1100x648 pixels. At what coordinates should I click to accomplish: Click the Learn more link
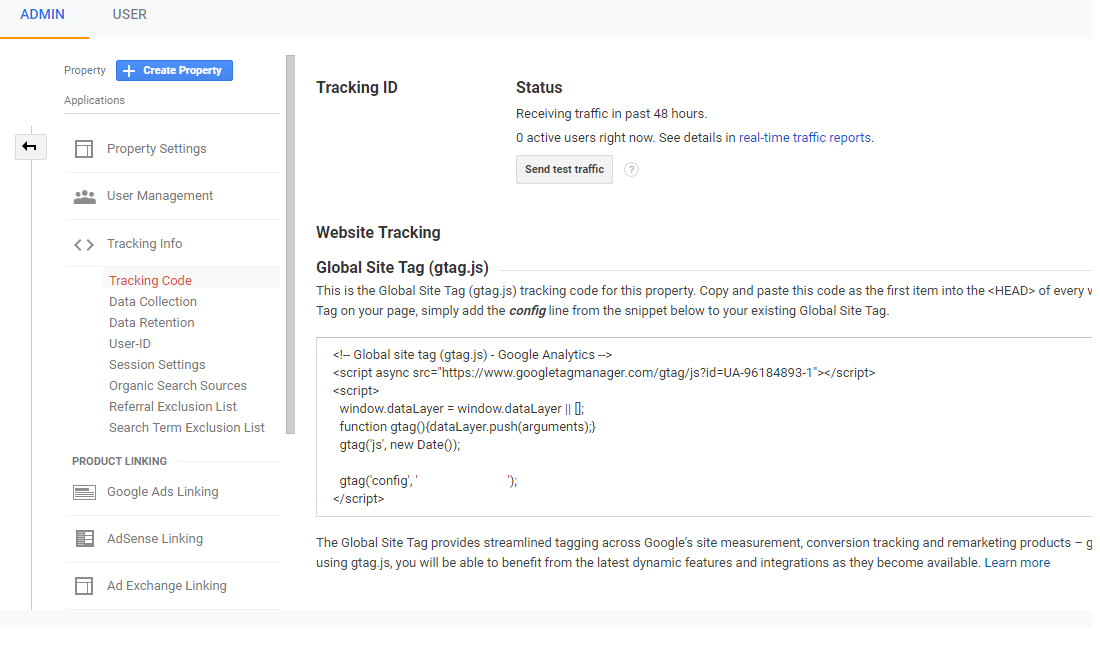click(x=1017, y=563)
